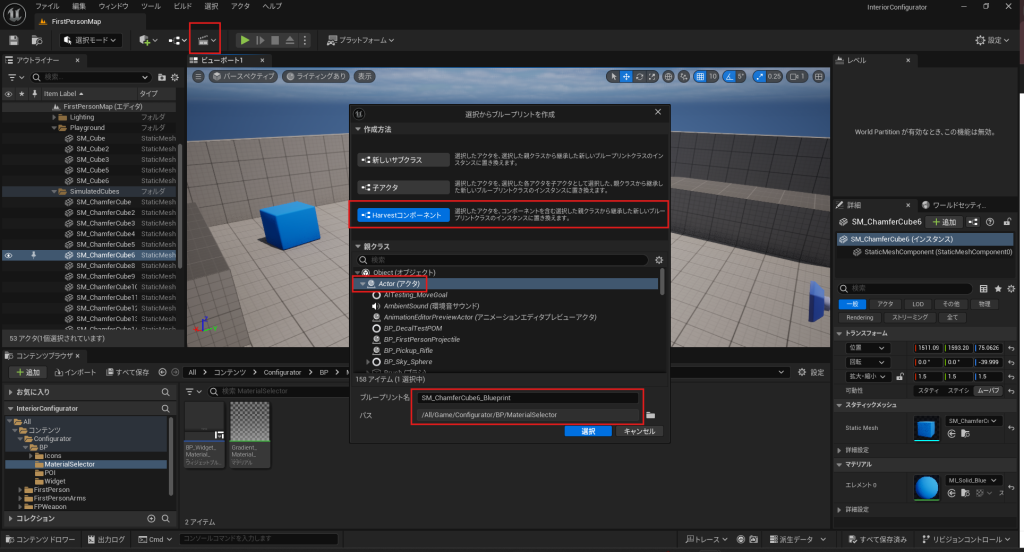Click the Blueprints toolbar icon
This screenshot has width=1024, height=552.
coord(176,40)
